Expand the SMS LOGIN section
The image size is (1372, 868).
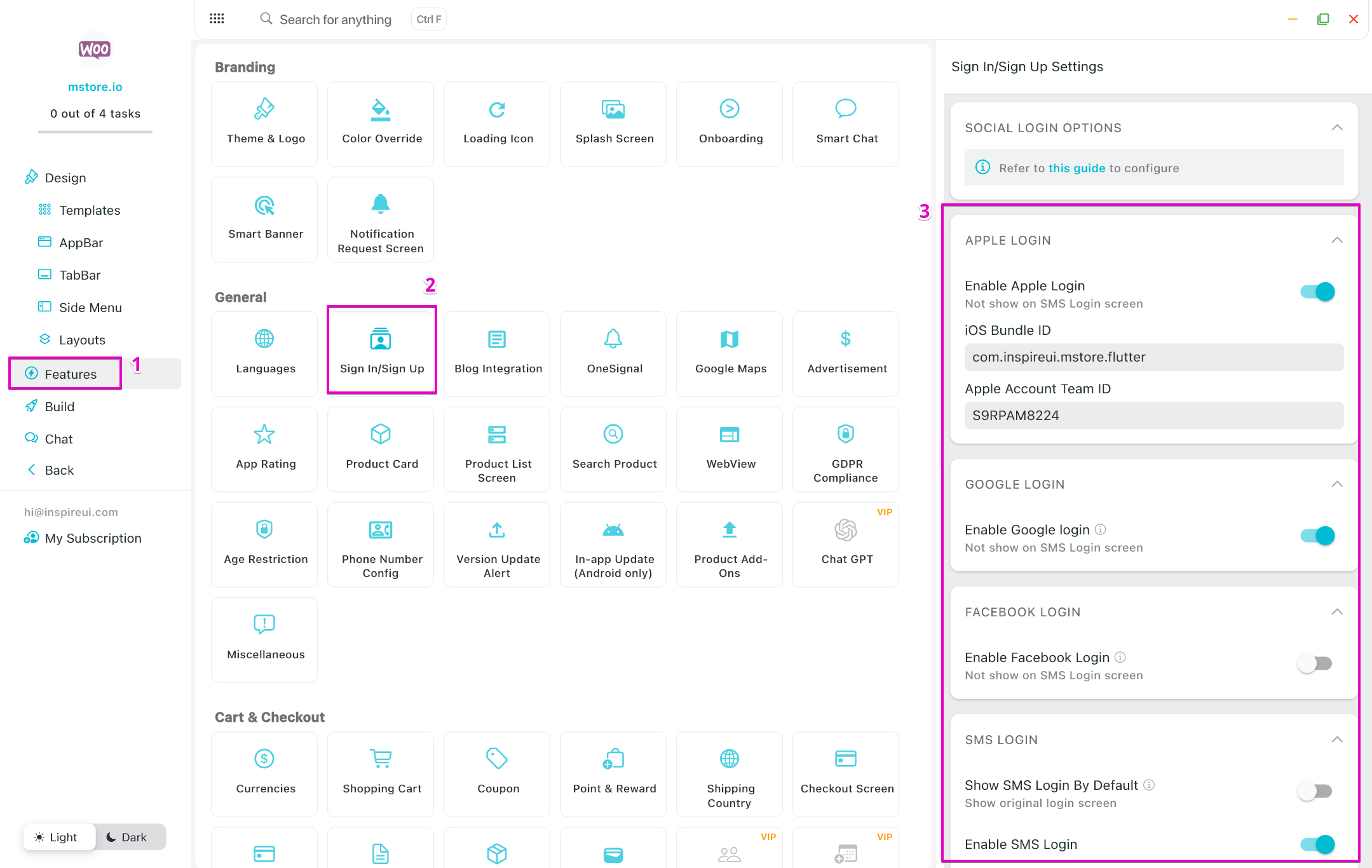click(1334, 740)
